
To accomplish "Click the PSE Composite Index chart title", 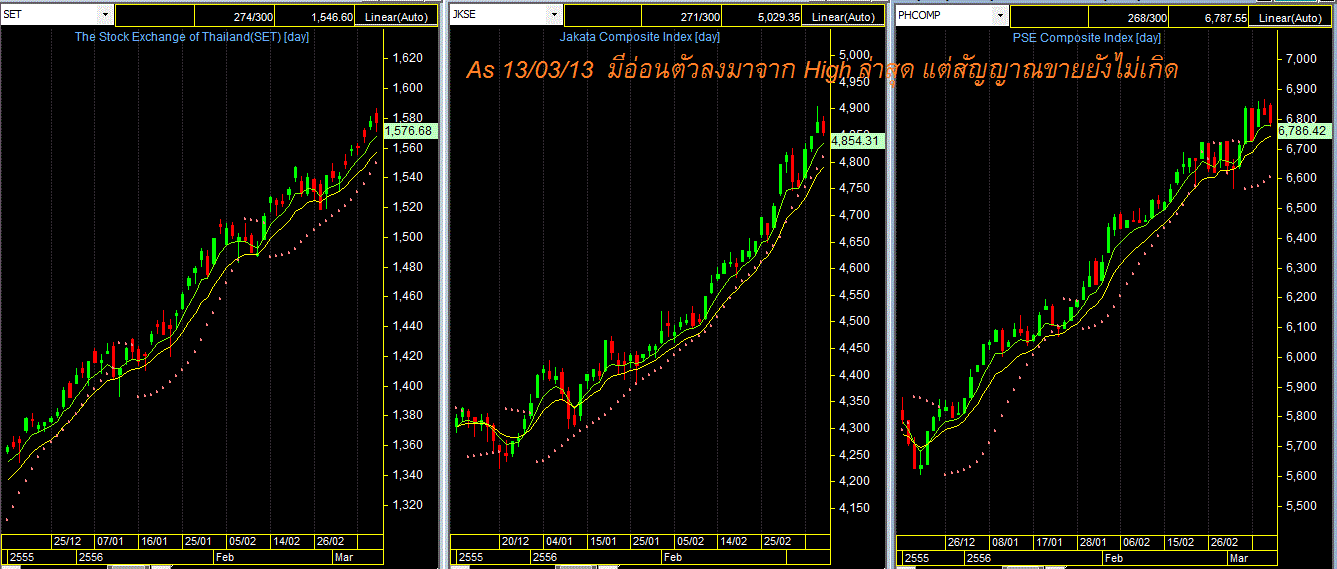I will click(1085, 37).
